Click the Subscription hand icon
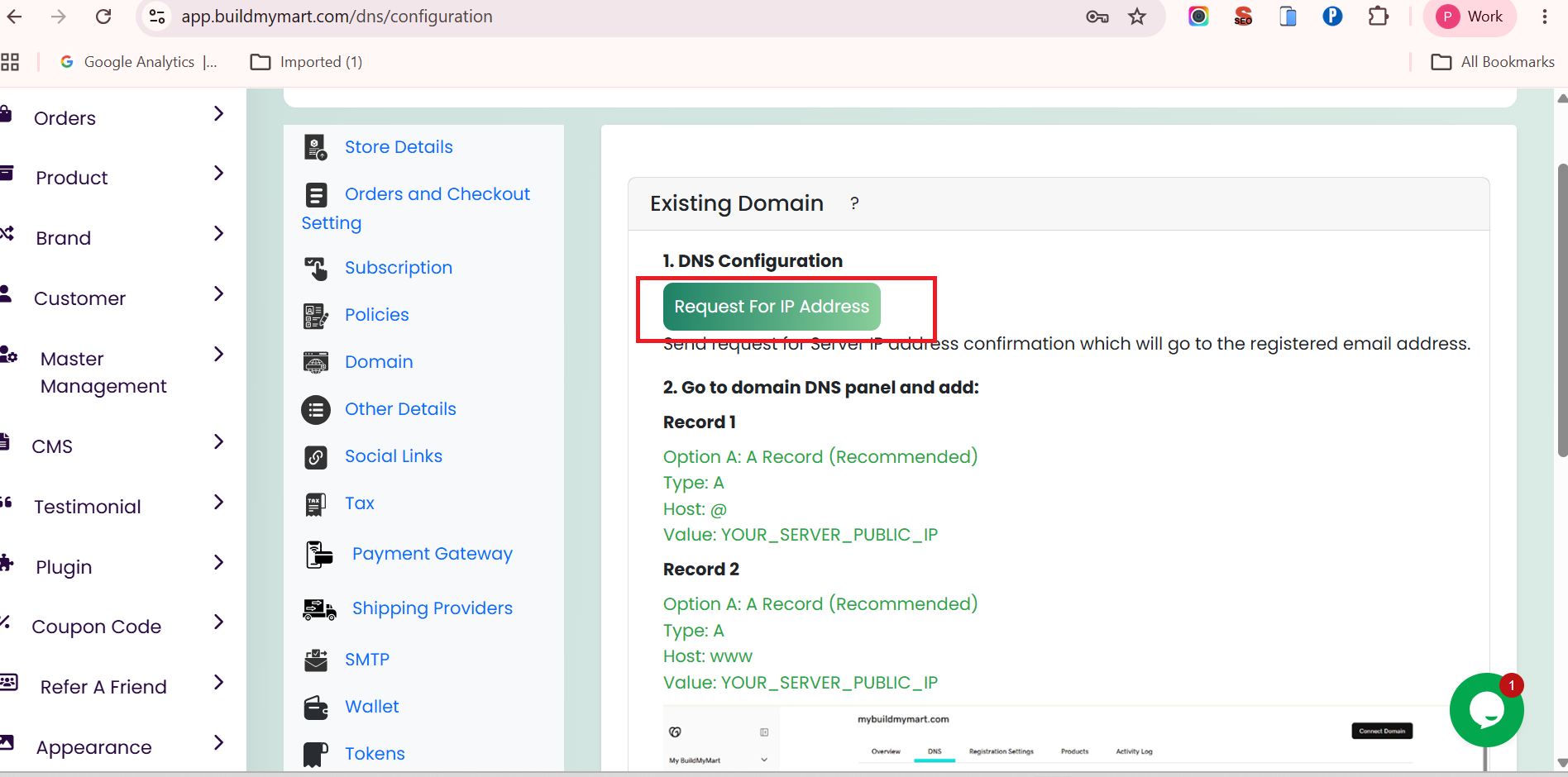1568x777 pixels. (316, 269)
